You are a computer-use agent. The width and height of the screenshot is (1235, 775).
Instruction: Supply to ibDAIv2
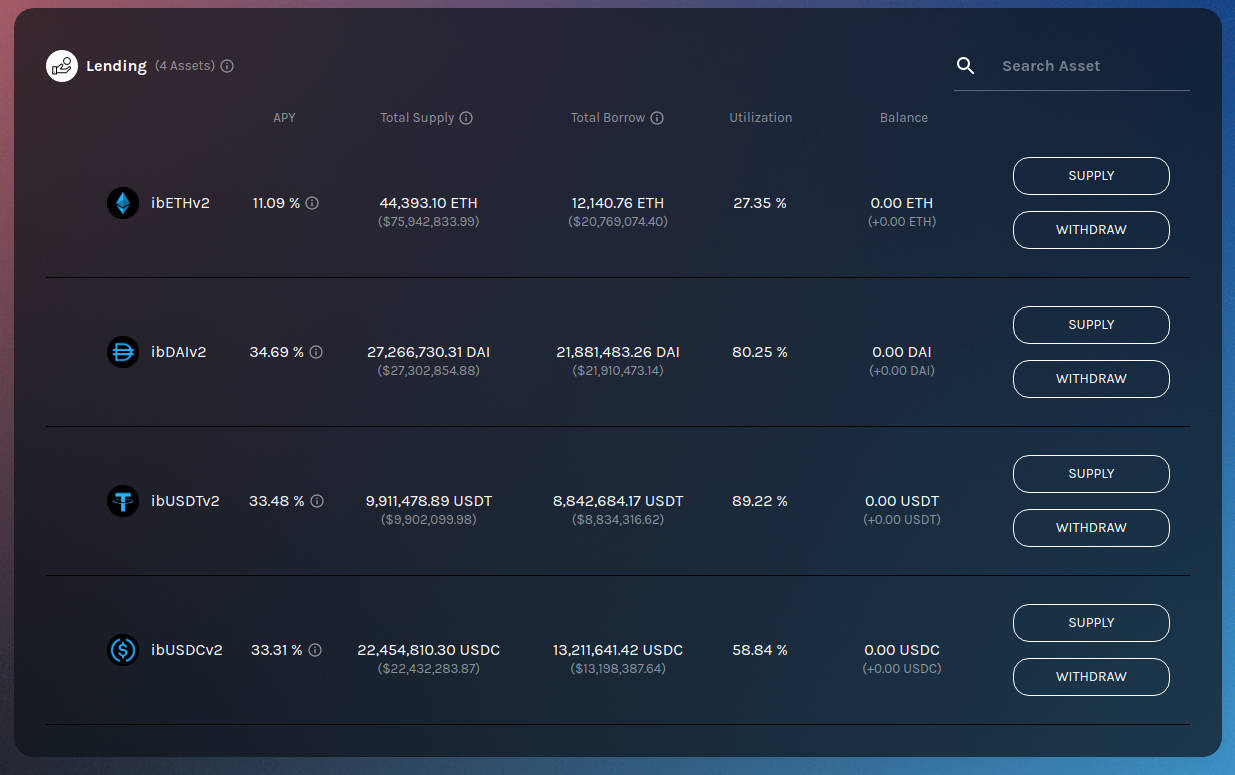(1091, 325)
